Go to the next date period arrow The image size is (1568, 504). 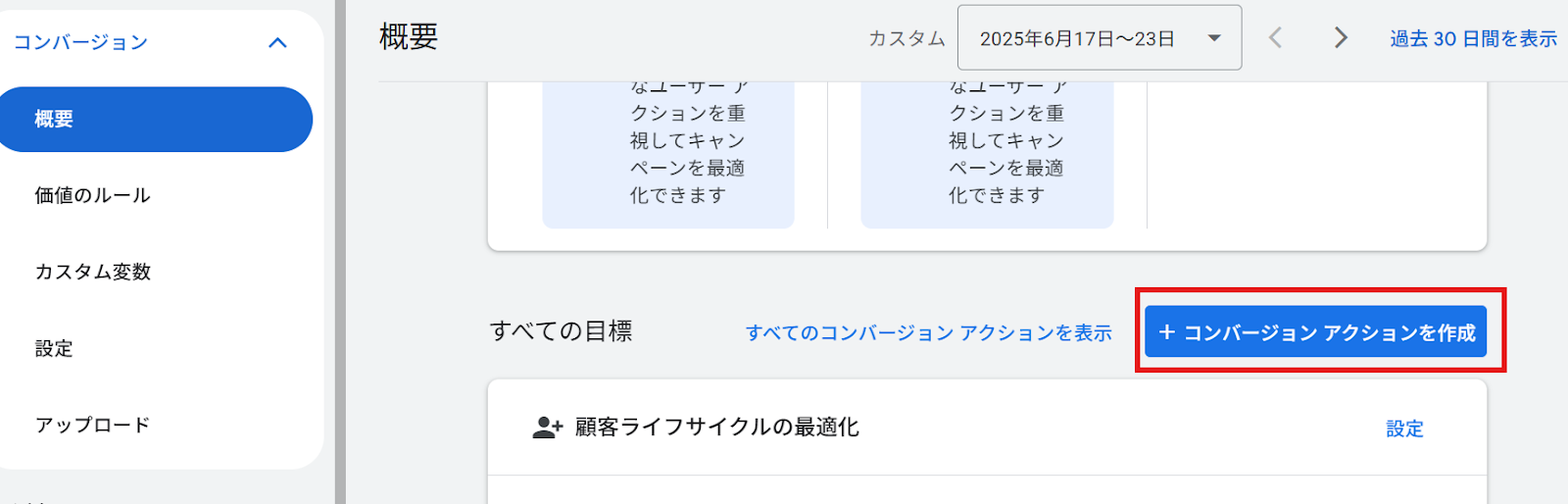[x=1341, y=38]
